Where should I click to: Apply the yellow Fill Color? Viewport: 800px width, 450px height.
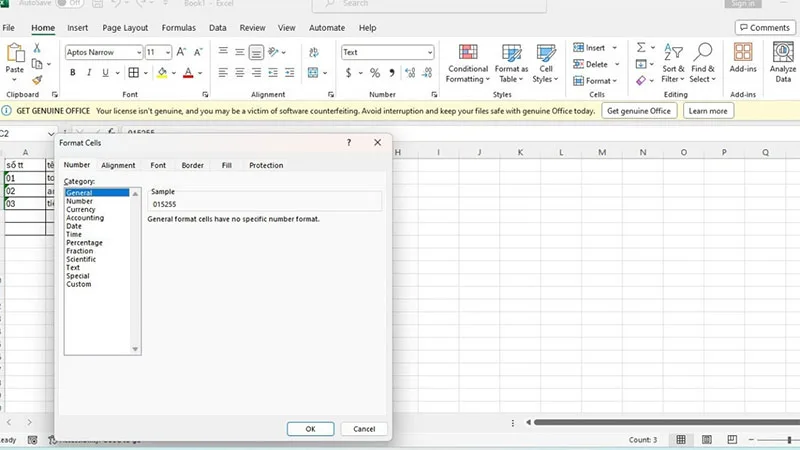click(x=162, y=73)
